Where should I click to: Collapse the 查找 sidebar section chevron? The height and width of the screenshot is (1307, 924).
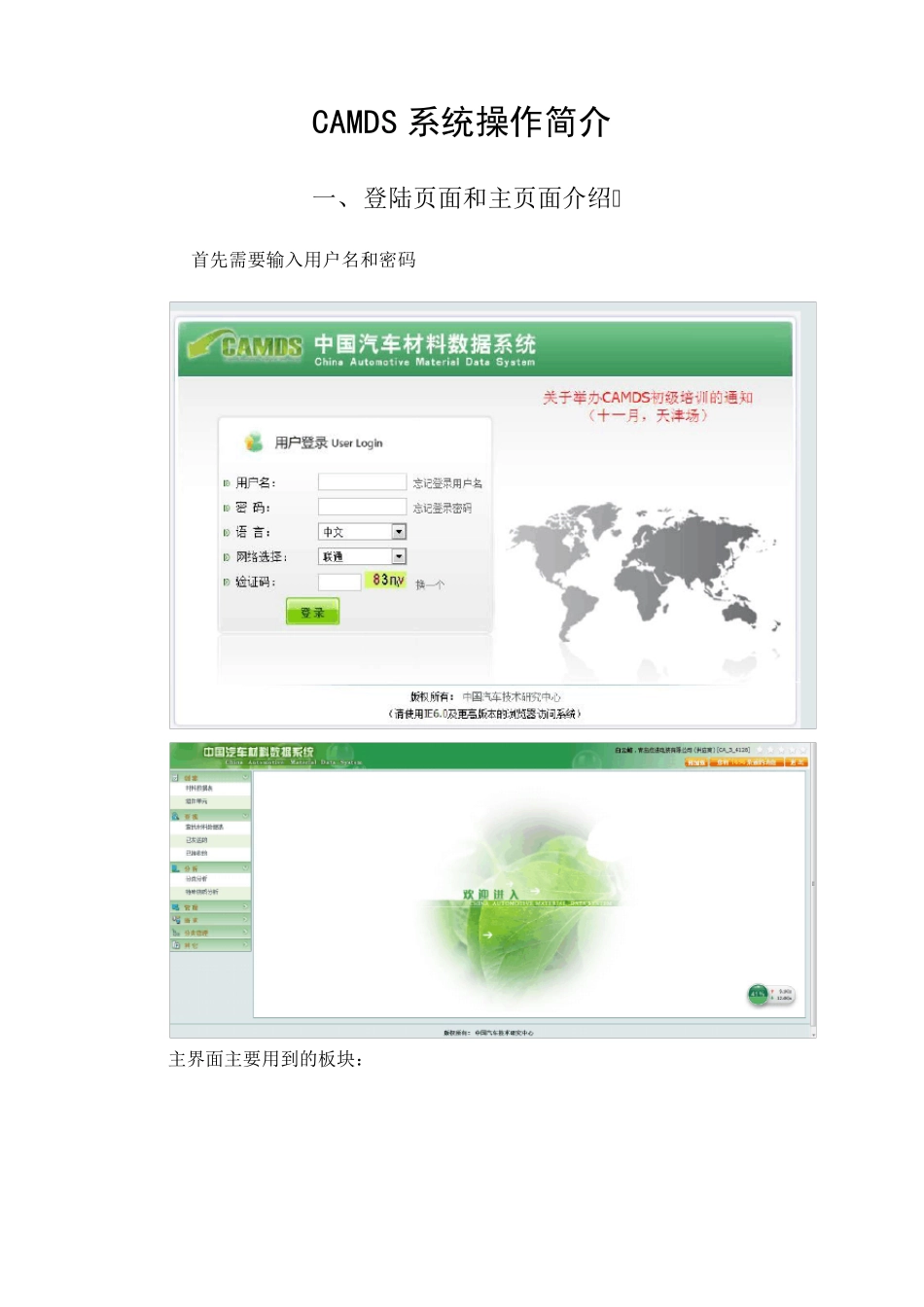245,815
